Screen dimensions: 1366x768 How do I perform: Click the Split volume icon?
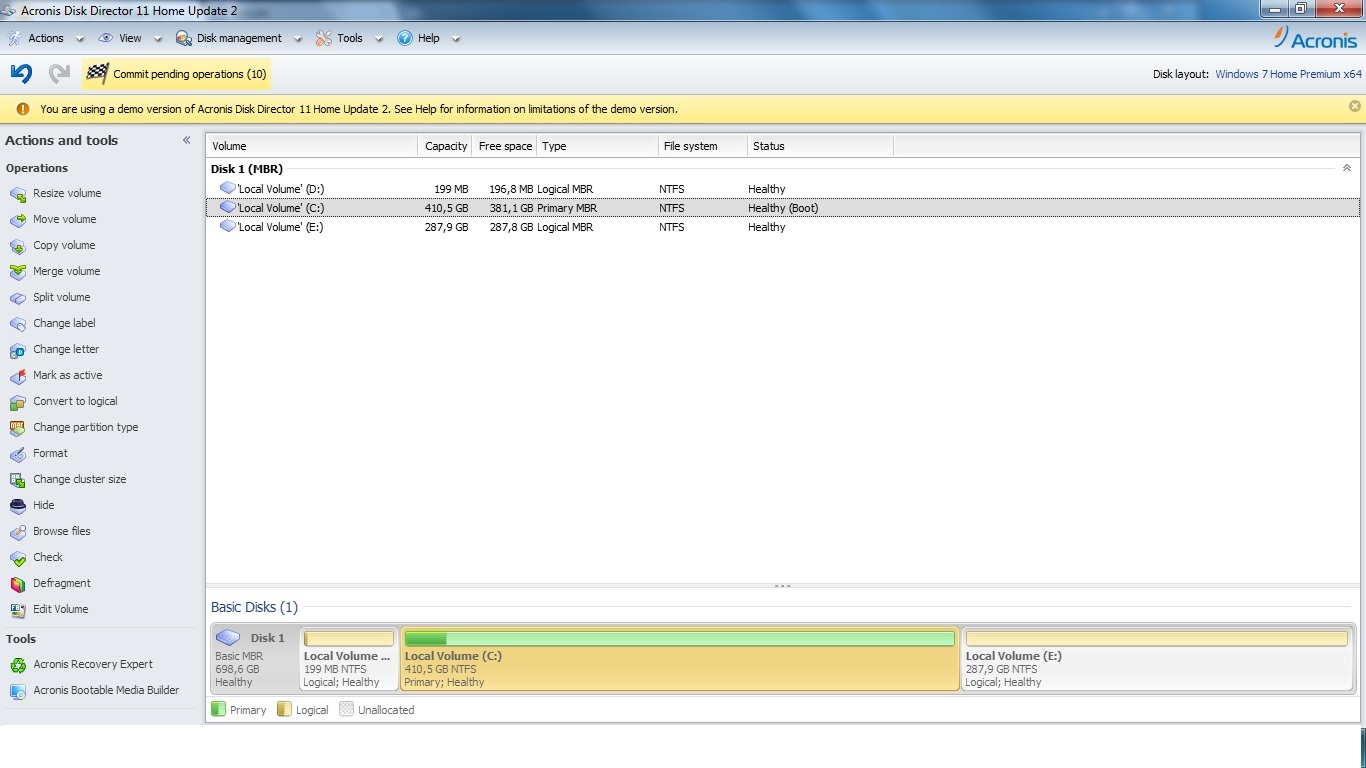[x=17, y=298]
